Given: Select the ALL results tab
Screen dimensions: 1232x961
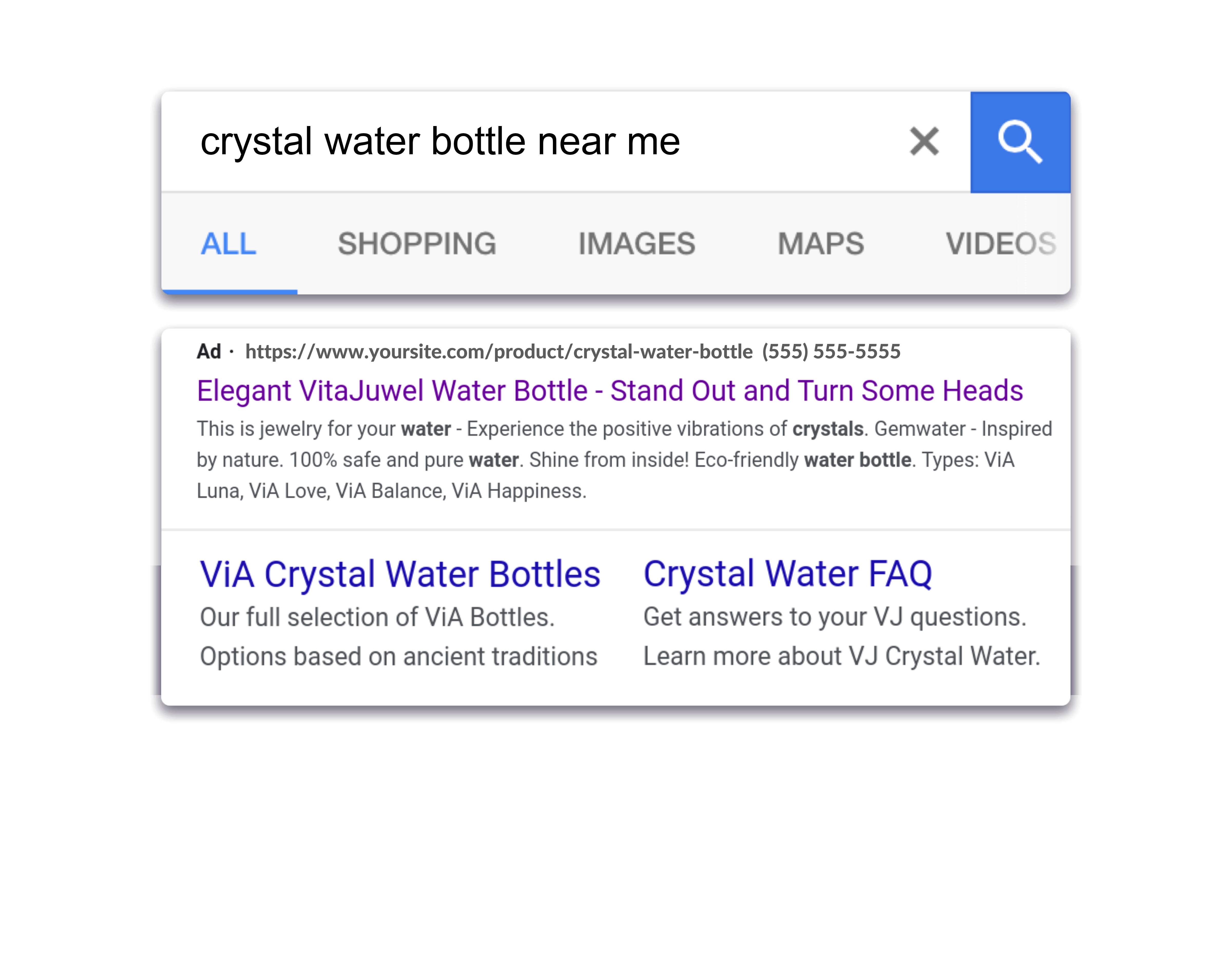Looking at the screenshot, I should coord(228,244).
